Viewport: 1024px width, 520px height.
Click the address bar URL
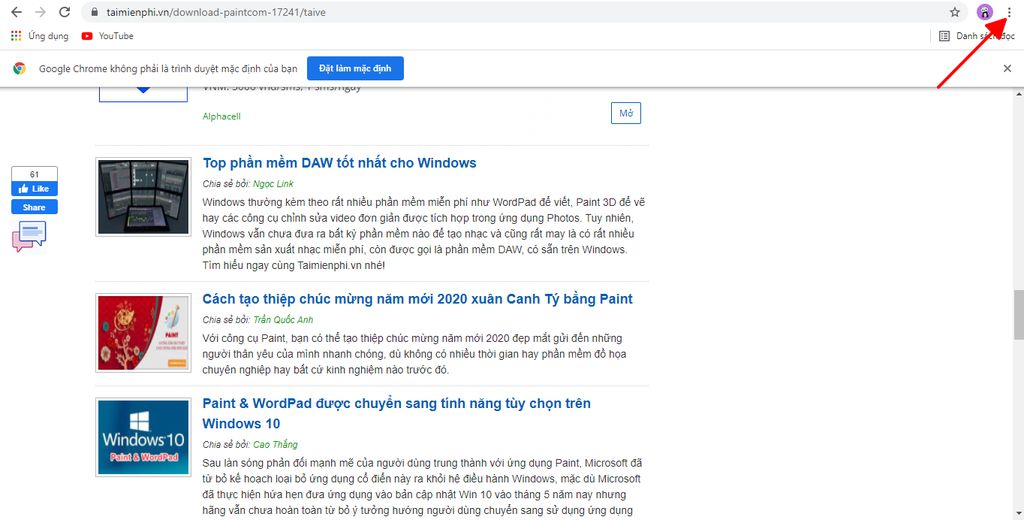click(x=216, y=12)
